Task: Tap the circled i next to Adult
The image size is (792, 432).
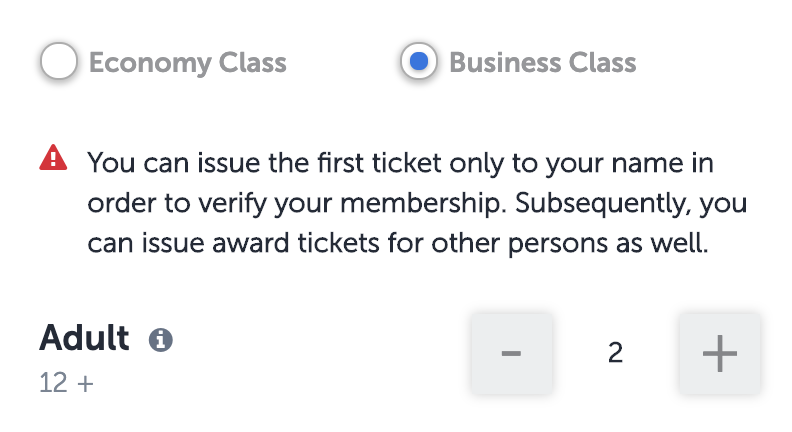Action: (x=160, y=340)
